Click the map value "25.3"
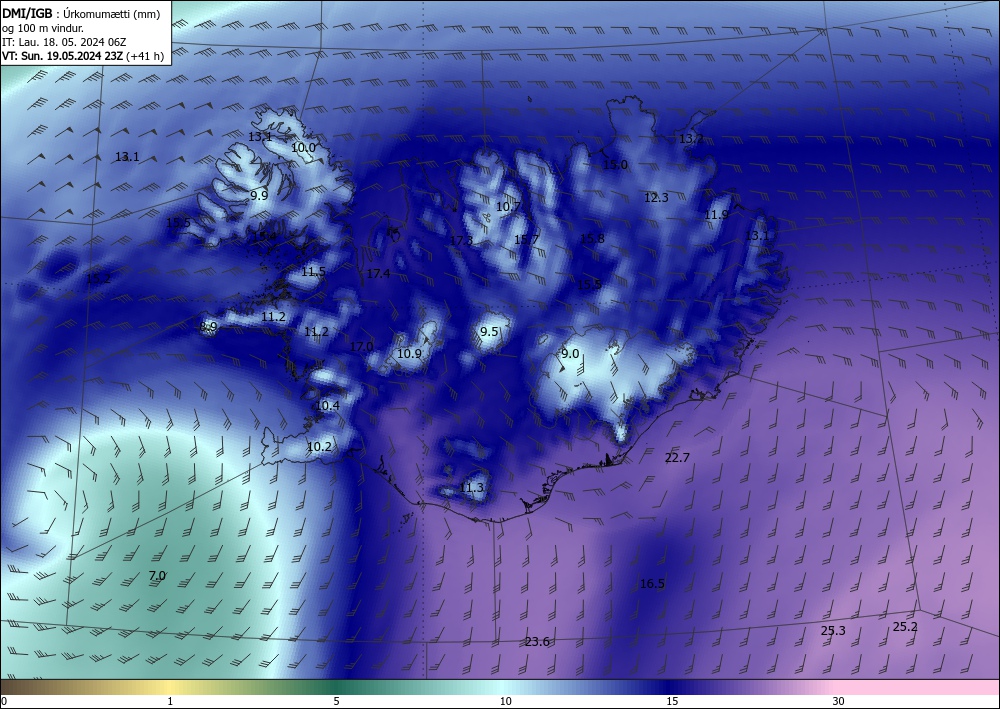 click(833, 631)
